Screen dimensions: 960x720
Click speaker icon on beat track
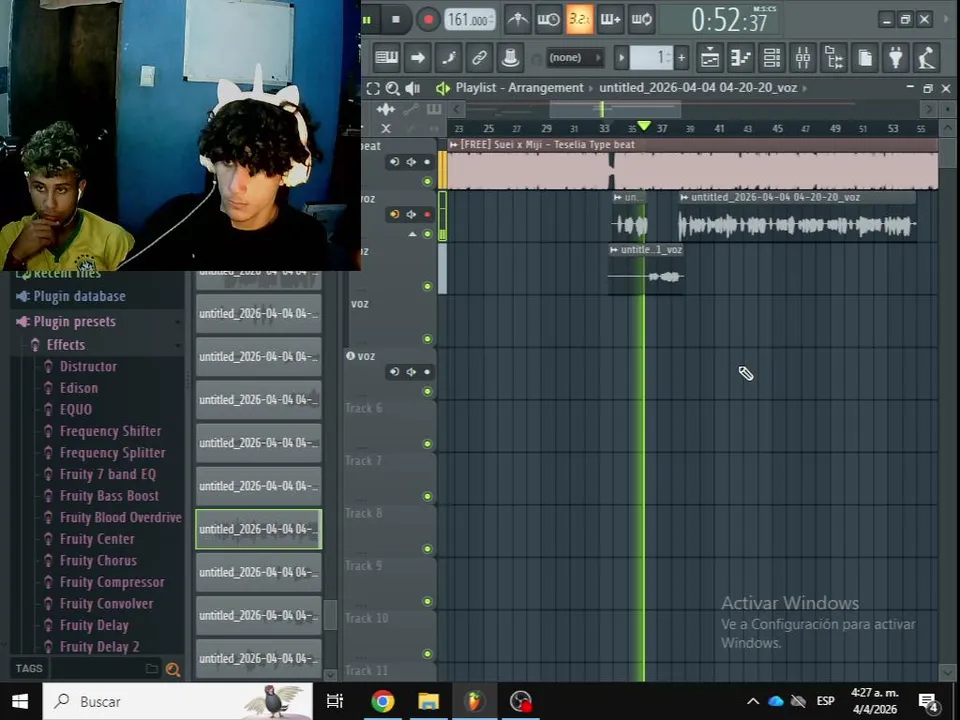pyautogui.click(x=411, y=162)
